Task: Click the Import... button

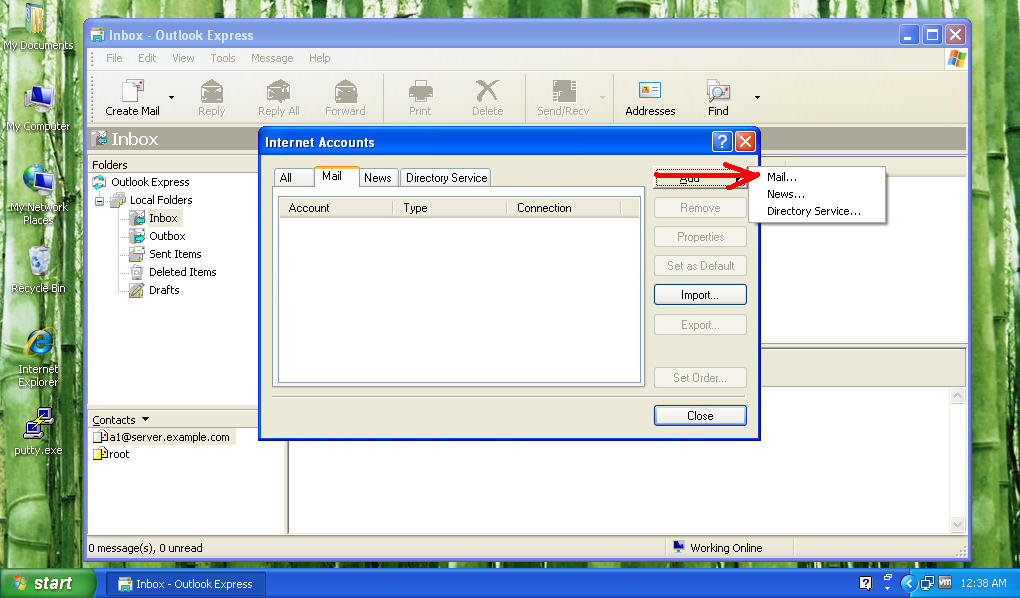Action: [700, 295]
